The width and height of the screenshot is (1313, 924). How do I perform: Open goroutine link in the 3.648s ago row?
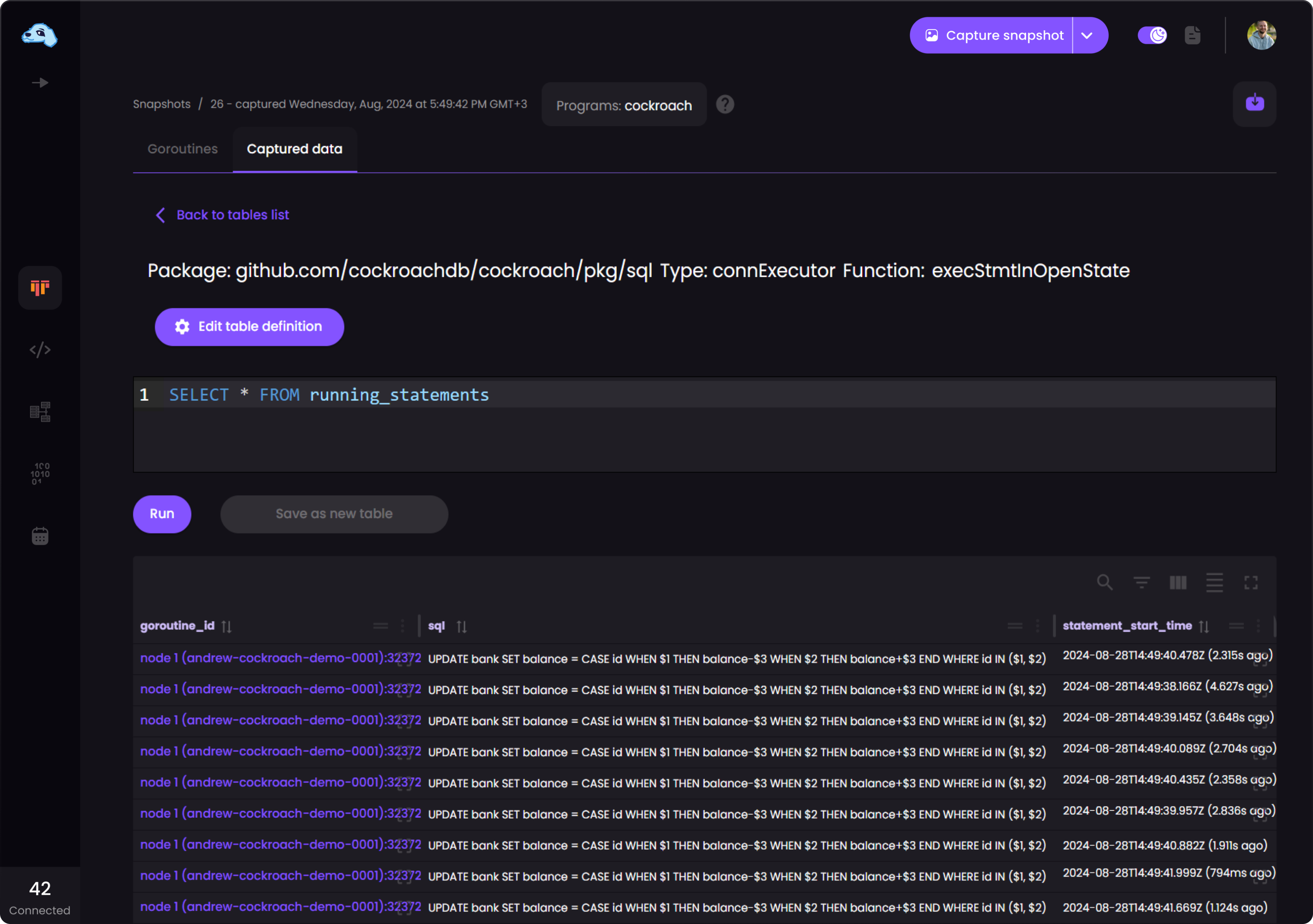(280, 720)
